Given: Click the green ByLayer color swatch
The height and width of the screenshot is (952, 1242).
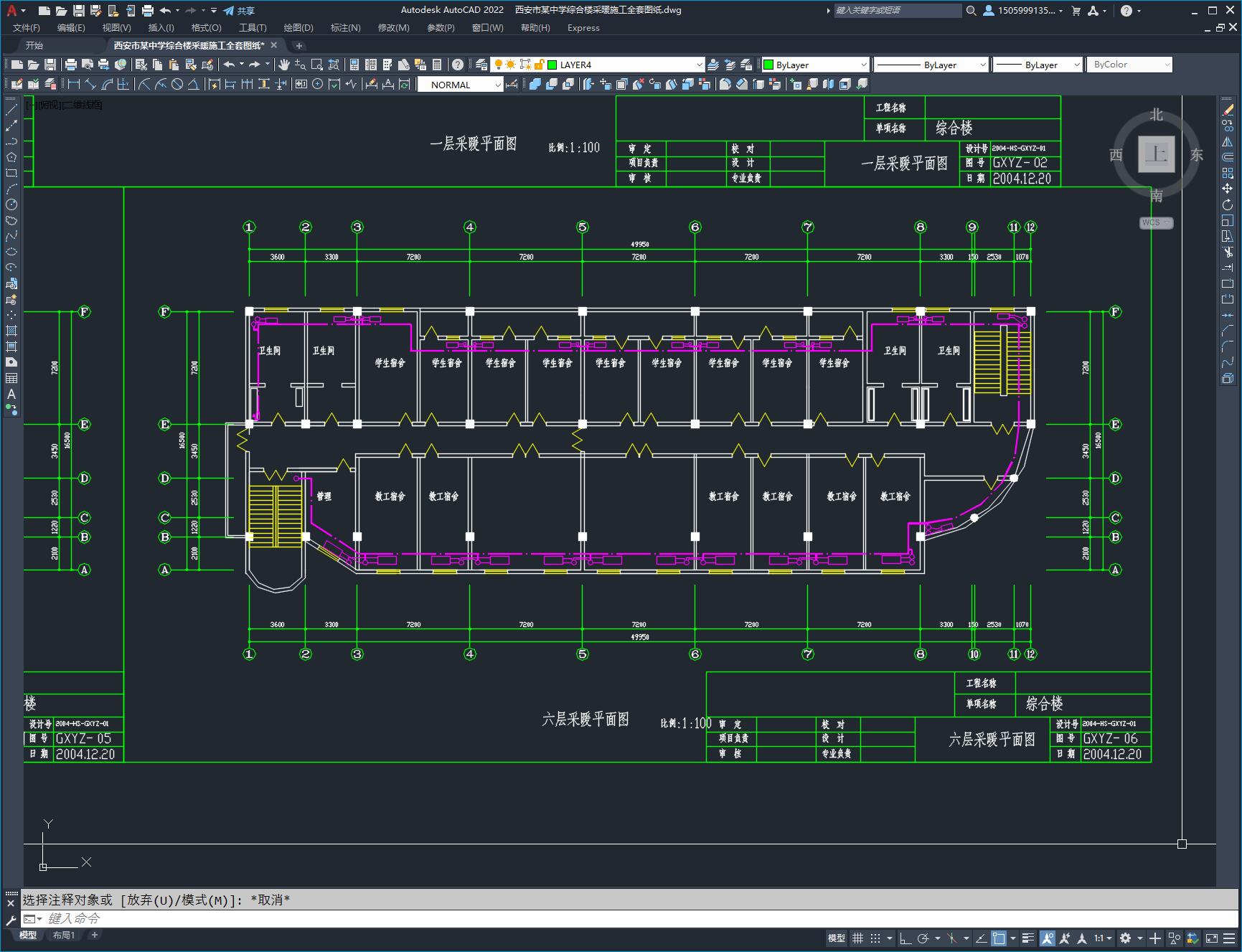Looking at the screenshot, I should coord(768,65).
